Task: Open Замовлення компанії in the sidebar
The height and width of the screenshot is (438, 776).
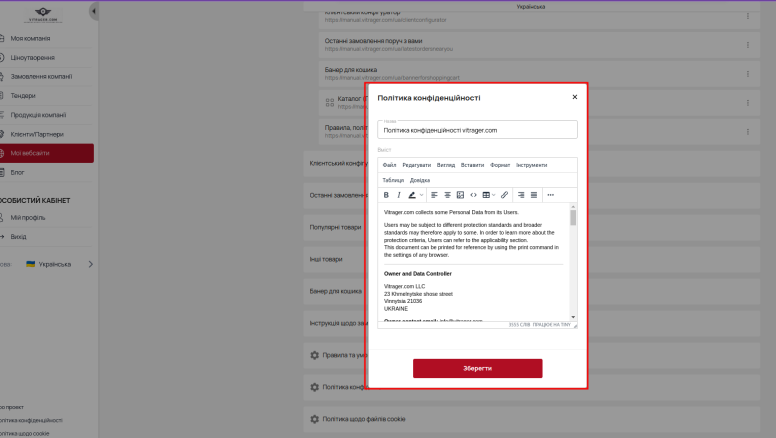Action: [x=41, y=77]
